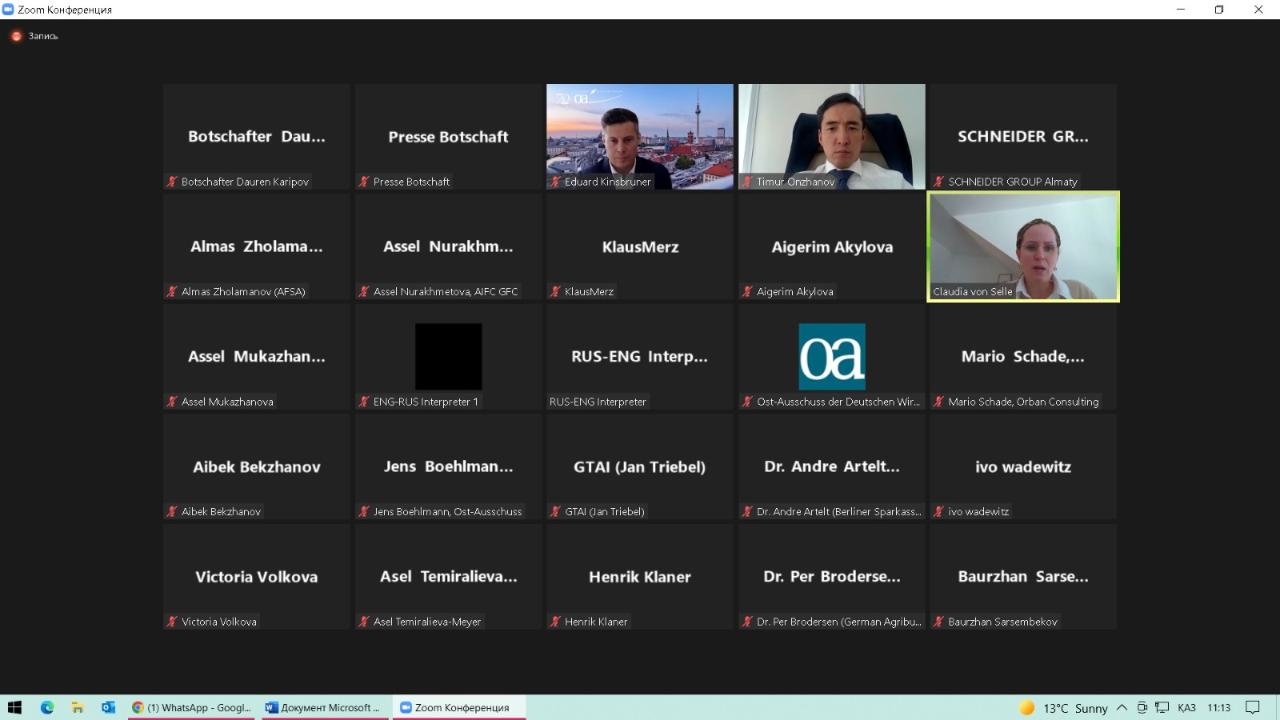Viewport: 1280px width, 720px height.
Task: Click muted mic icon of Baurzhan Sarsembekov
Action: [x=940, y=622]
